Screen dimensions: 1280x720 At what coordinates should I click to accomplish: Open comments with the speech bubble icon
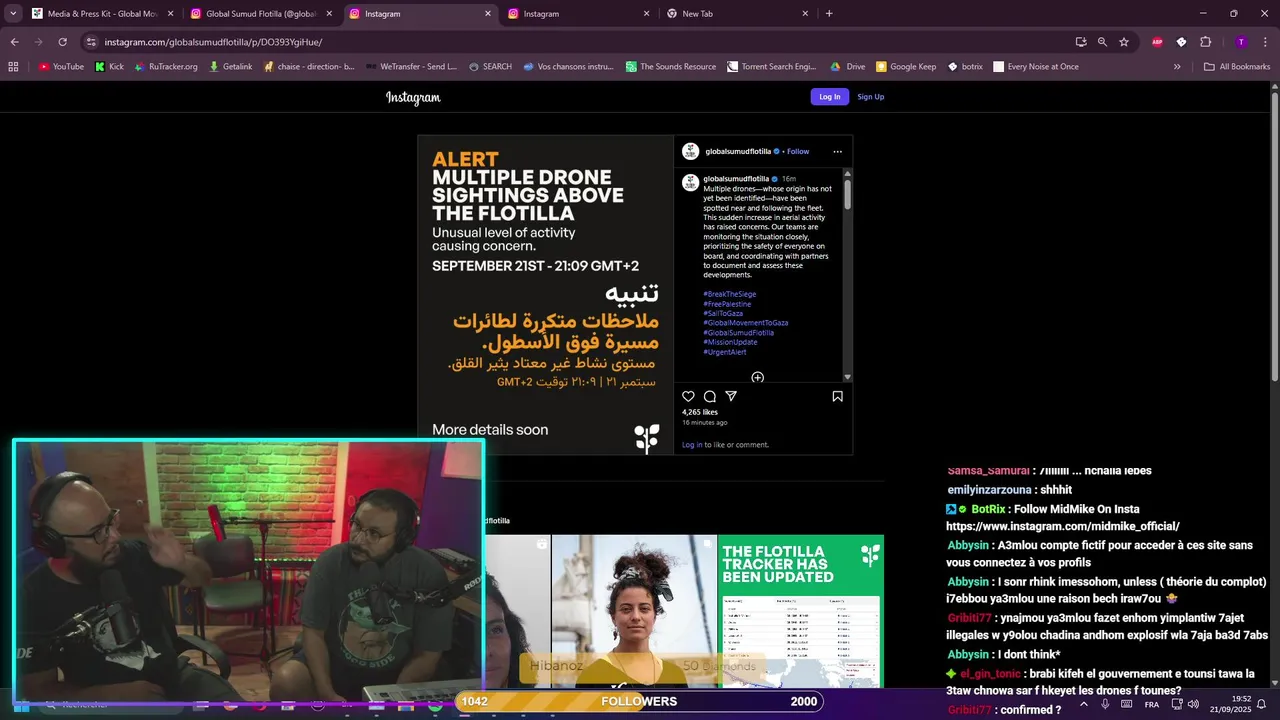[x=710, y=397]
